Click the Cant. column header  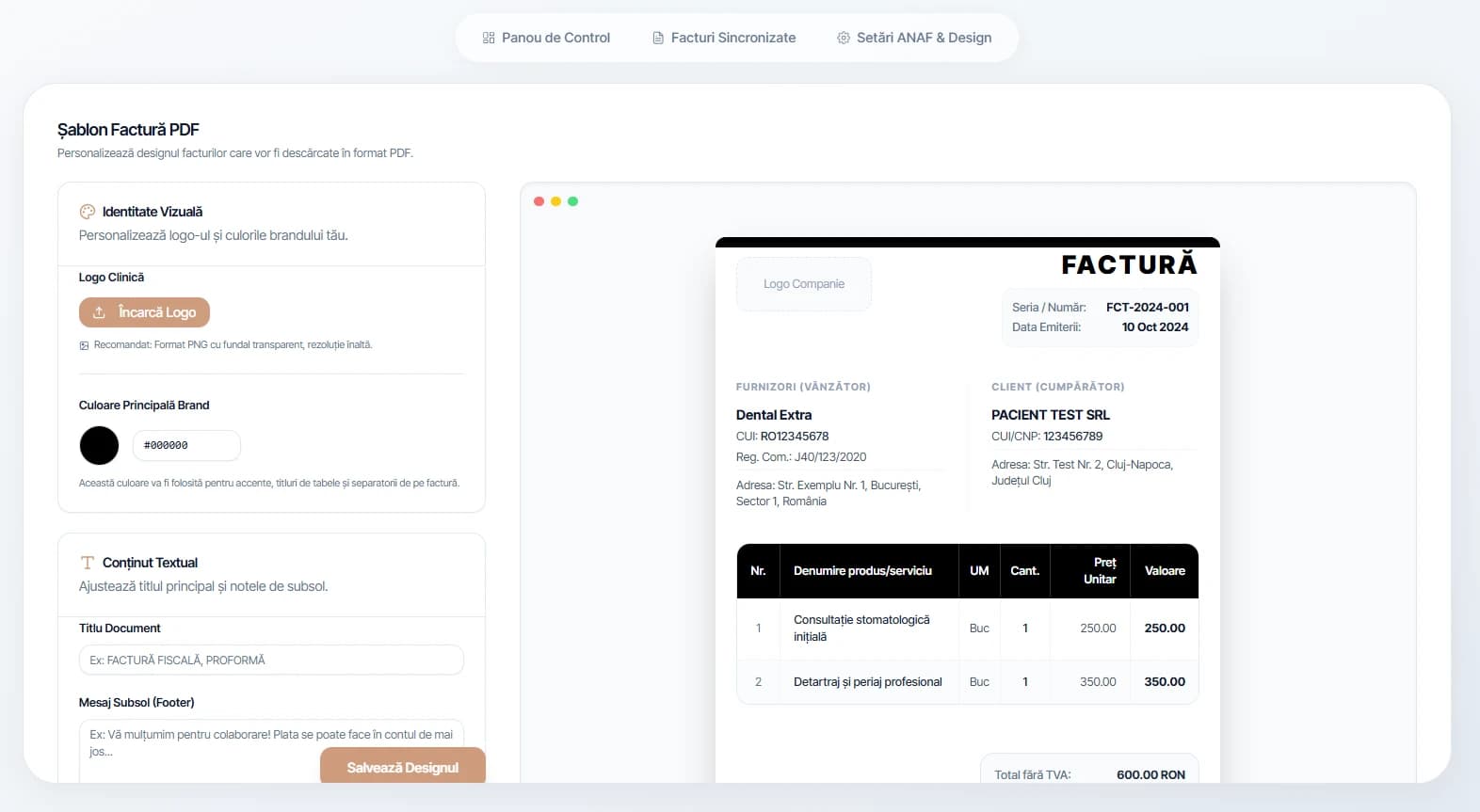pos(1025,571)
